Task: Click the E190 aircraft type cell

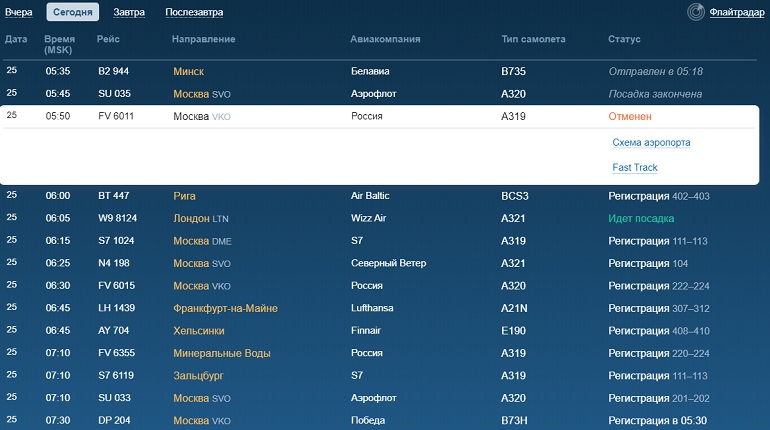Action: [x=513, y=331]
